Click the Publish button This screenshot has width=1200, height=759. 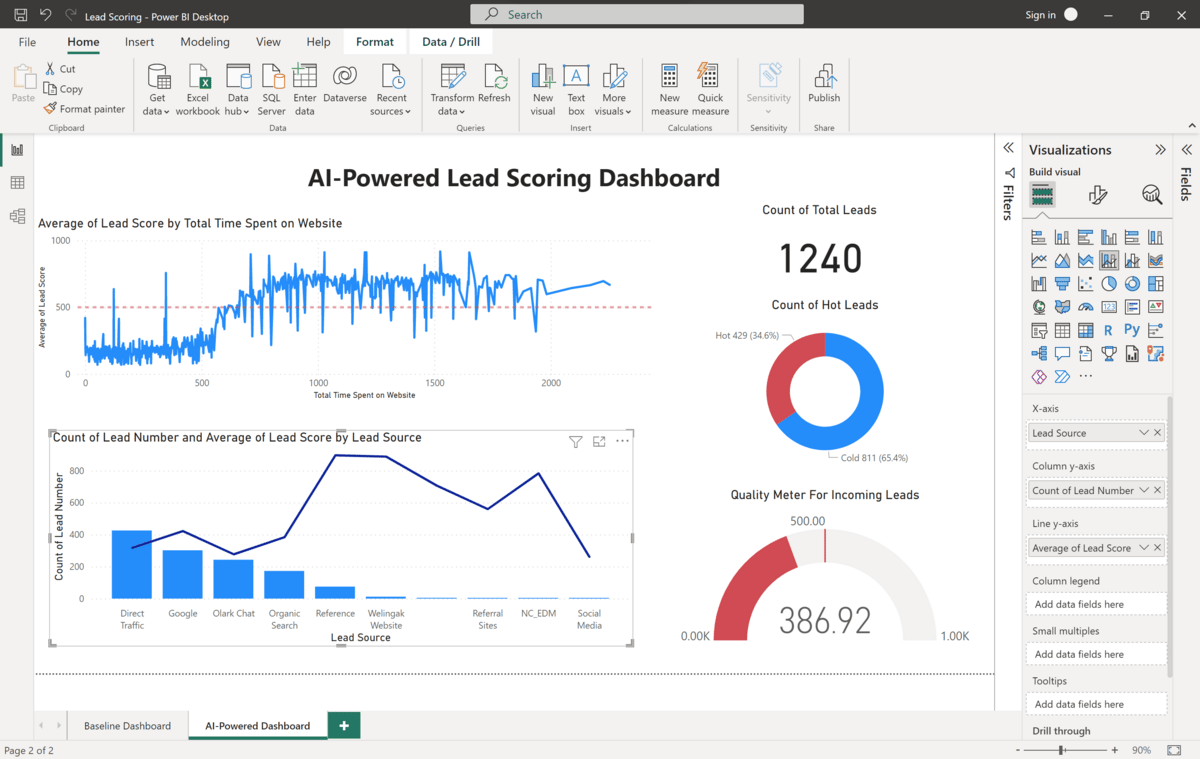tap(824, 88)
